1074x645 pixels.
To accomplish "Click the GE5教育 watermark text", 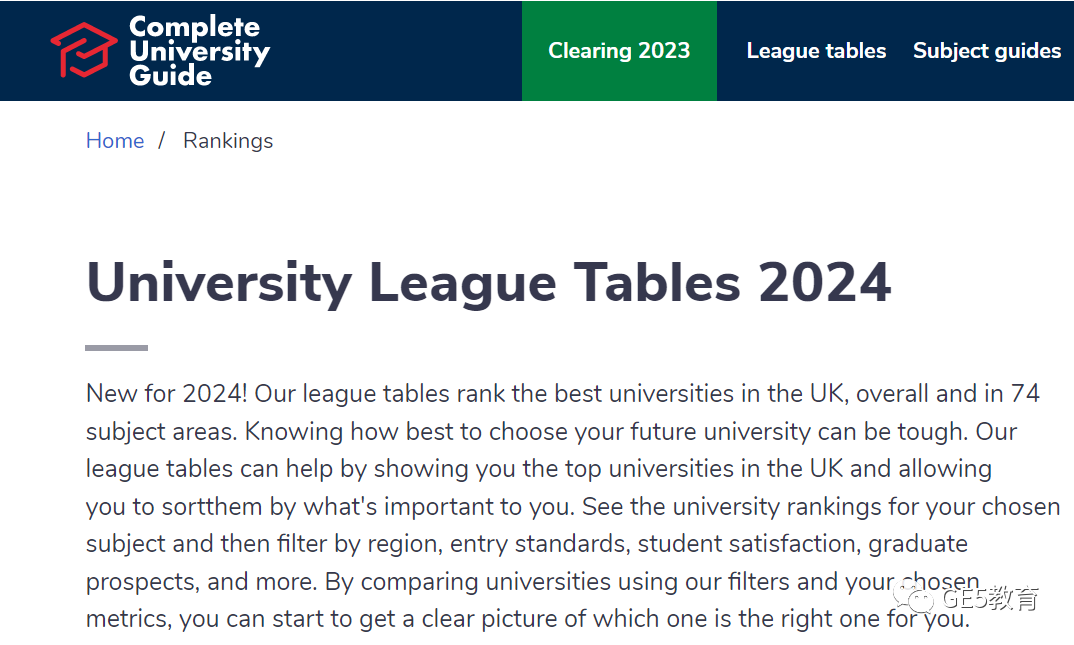I will pyautogui.click(x=991, y=598).
